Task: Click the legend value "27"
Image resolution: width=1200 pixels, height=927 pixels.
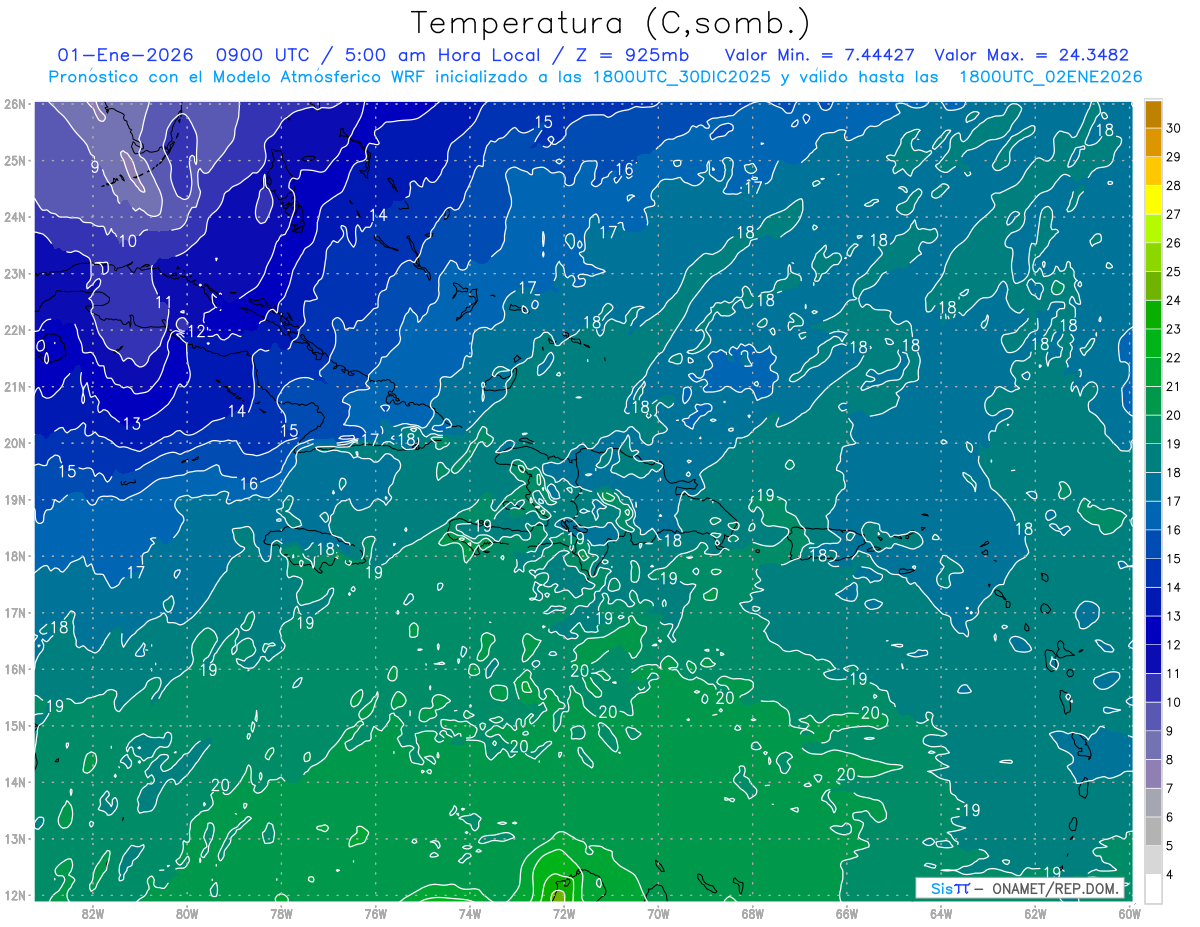Action: [x=1174, y=214]
